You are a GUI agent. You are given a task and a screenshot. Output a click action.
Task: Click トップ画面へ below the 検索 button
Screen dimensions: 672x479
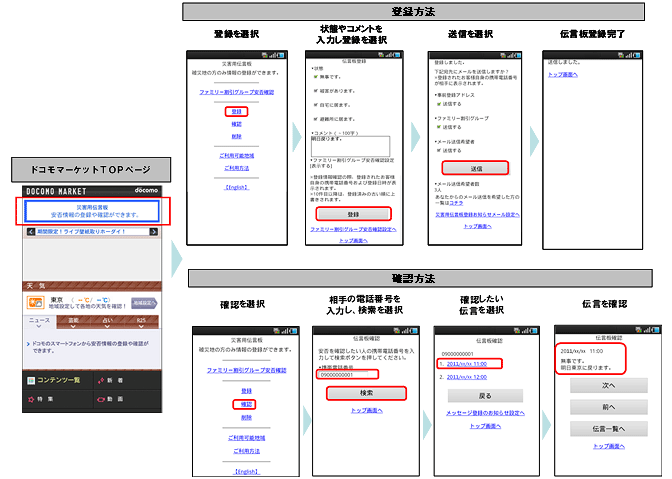[x=366, y=410]
